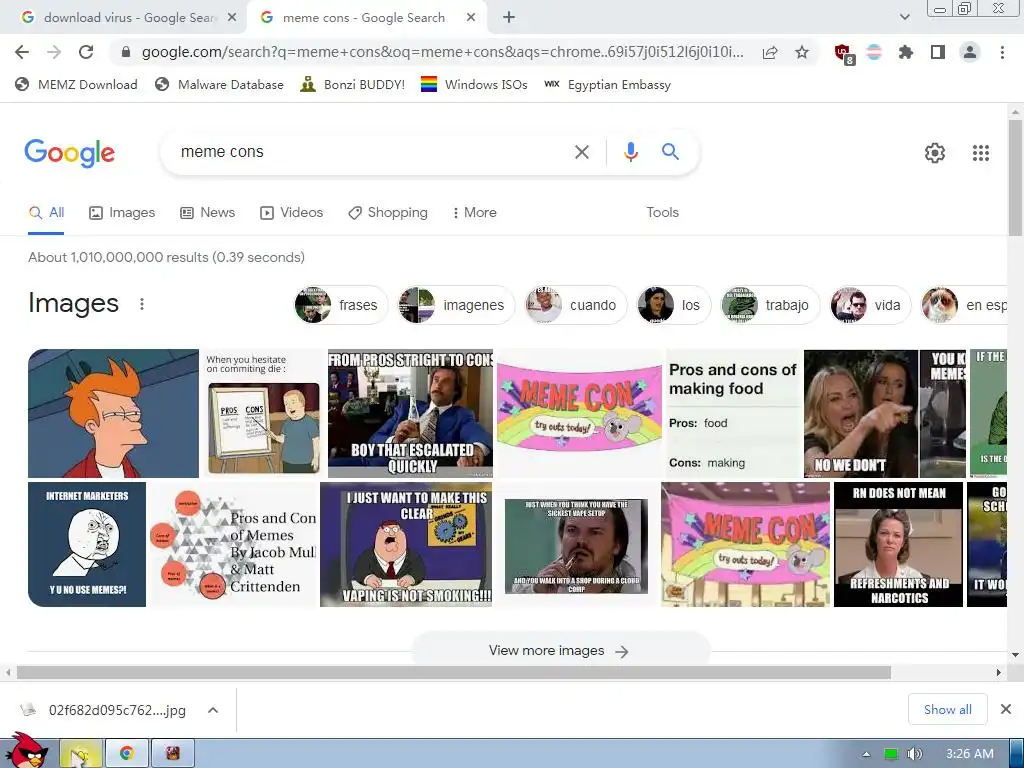Open 'Vaping is not smoking' meme
The image size is (1024, 768).
pyautogui.click(x=406, y=545)
